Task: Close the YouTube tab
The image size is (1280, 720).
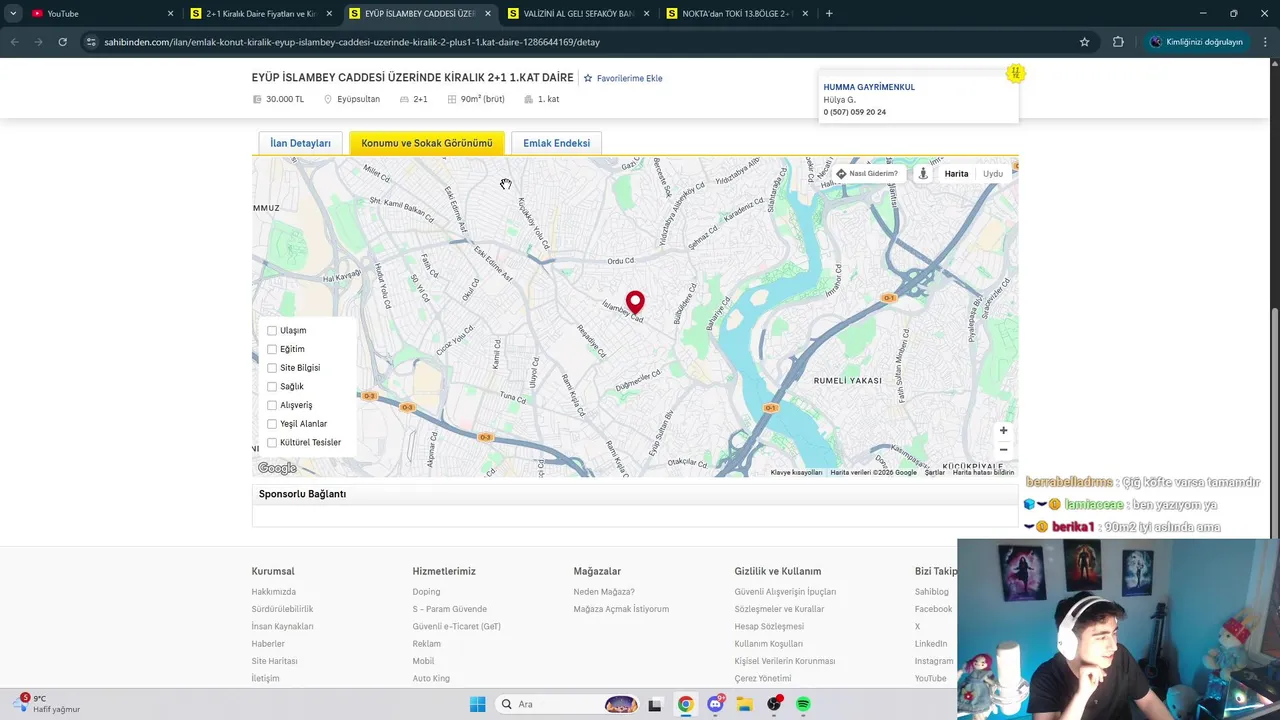Action: tap(170, 14)
